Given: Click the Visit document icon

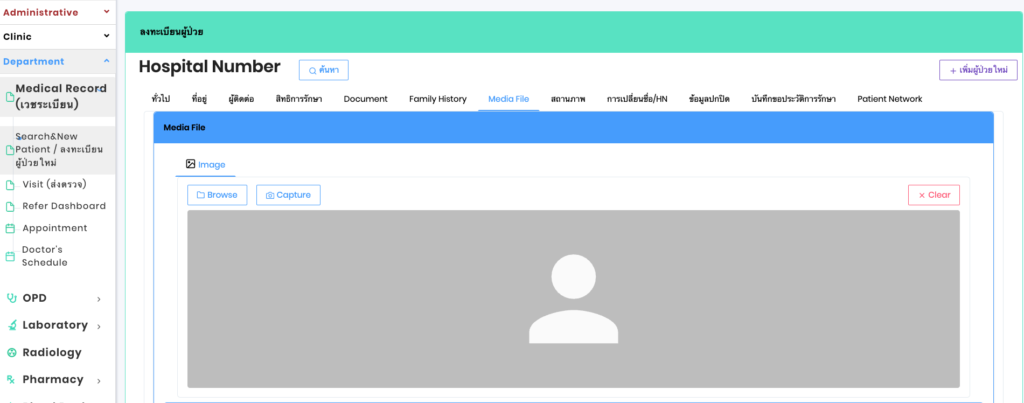Looking at the screenshot, I should coord(10,184).
